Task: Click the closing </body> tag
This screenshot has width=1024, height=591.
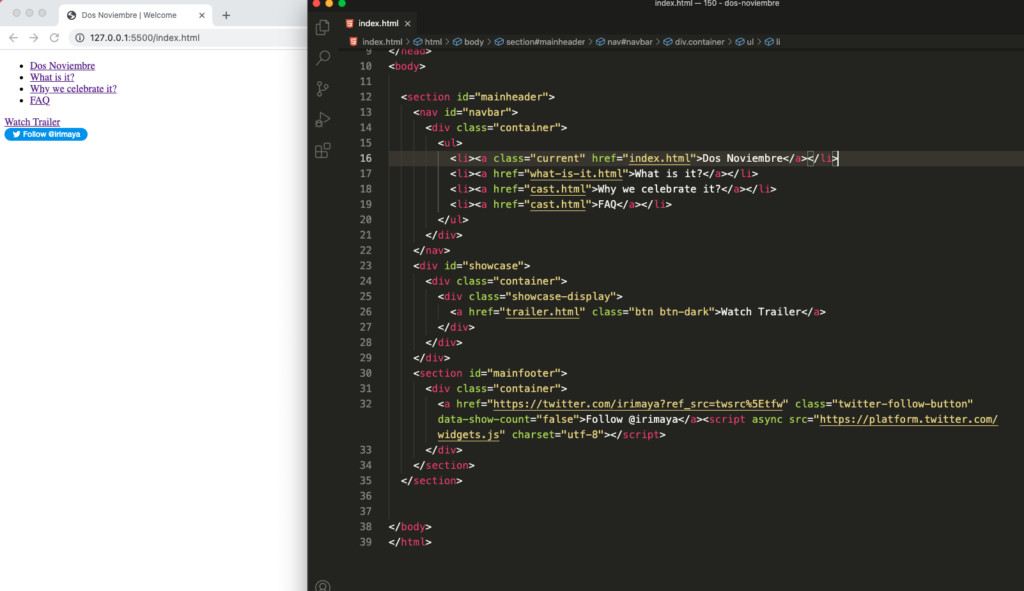Action: click(x=410, y=527)
